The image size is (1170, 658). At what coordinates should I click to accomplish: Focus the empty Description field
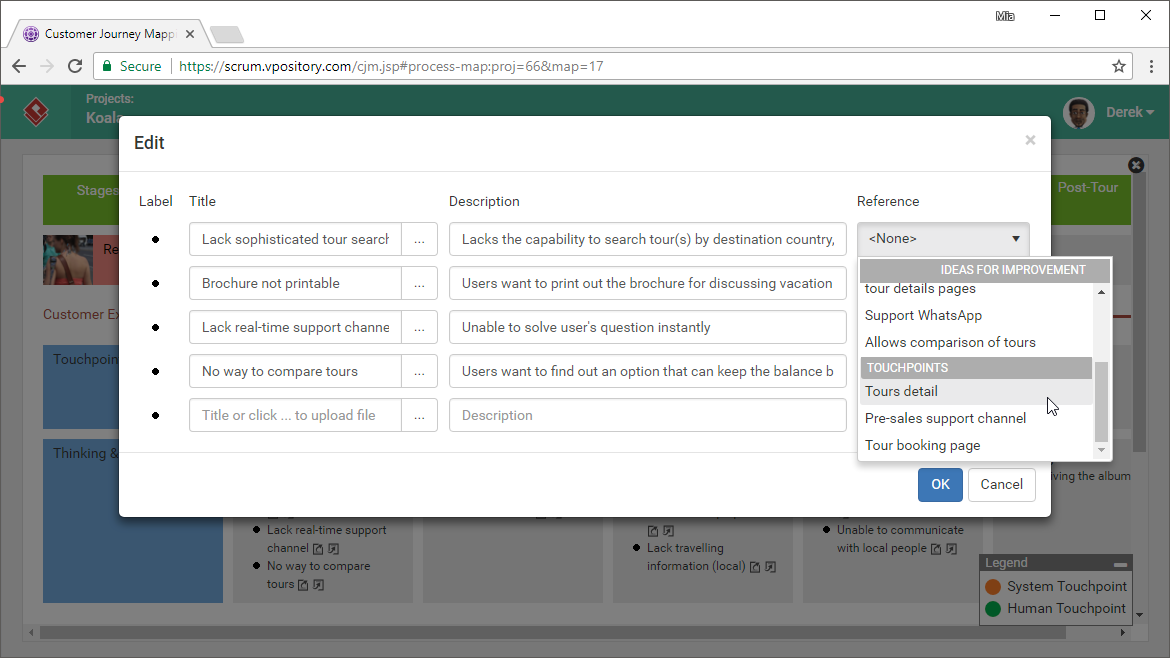point(648,416)
